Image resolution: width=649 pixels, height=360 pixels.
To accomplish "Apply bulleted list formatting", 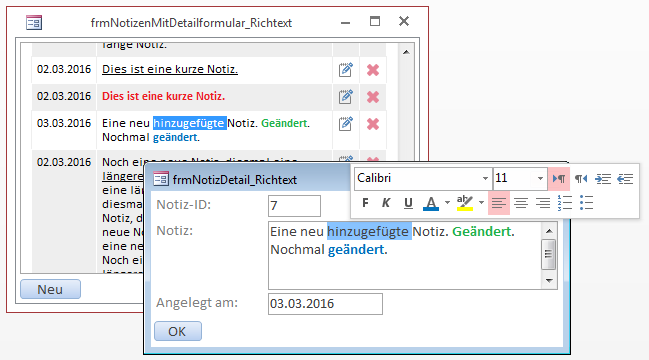I will point(587,203).
